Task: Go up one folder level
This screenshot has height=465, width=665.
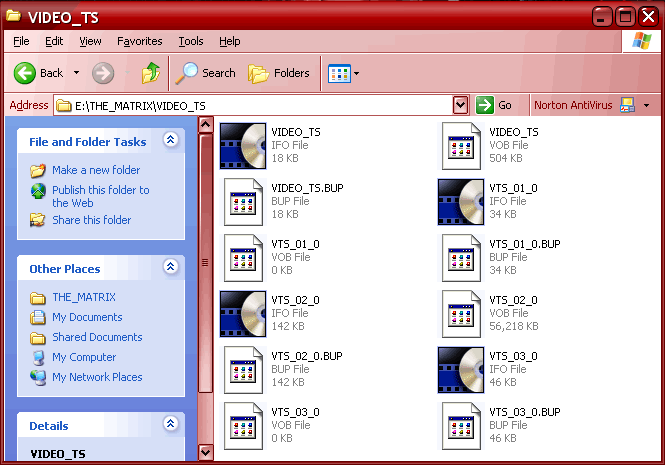Action: pos(151,73)
